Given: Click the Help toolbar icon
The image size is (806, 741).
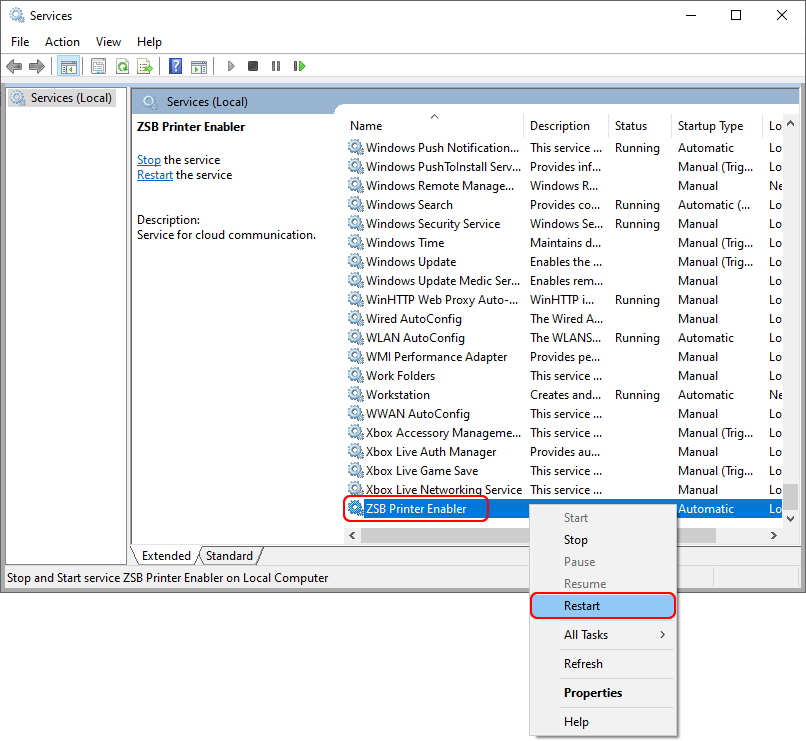Looking at the screenshot, I should 175,66.
